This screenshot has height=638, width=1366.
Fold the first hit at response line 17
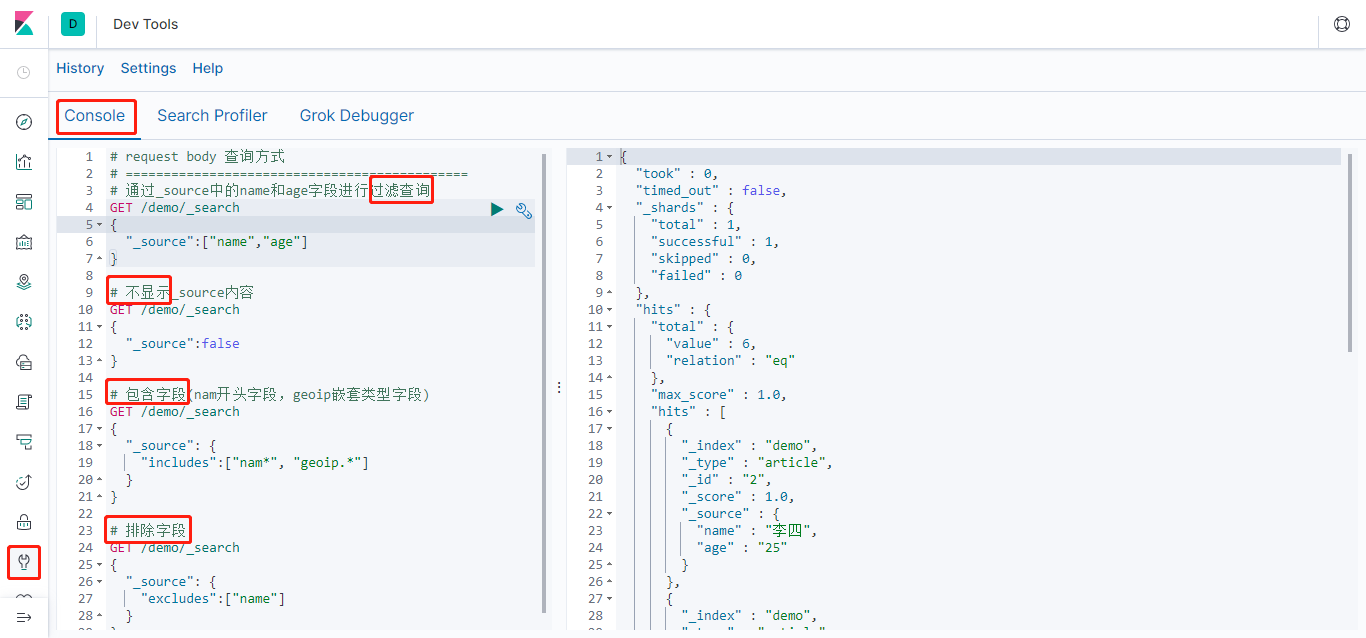(609, 429)
